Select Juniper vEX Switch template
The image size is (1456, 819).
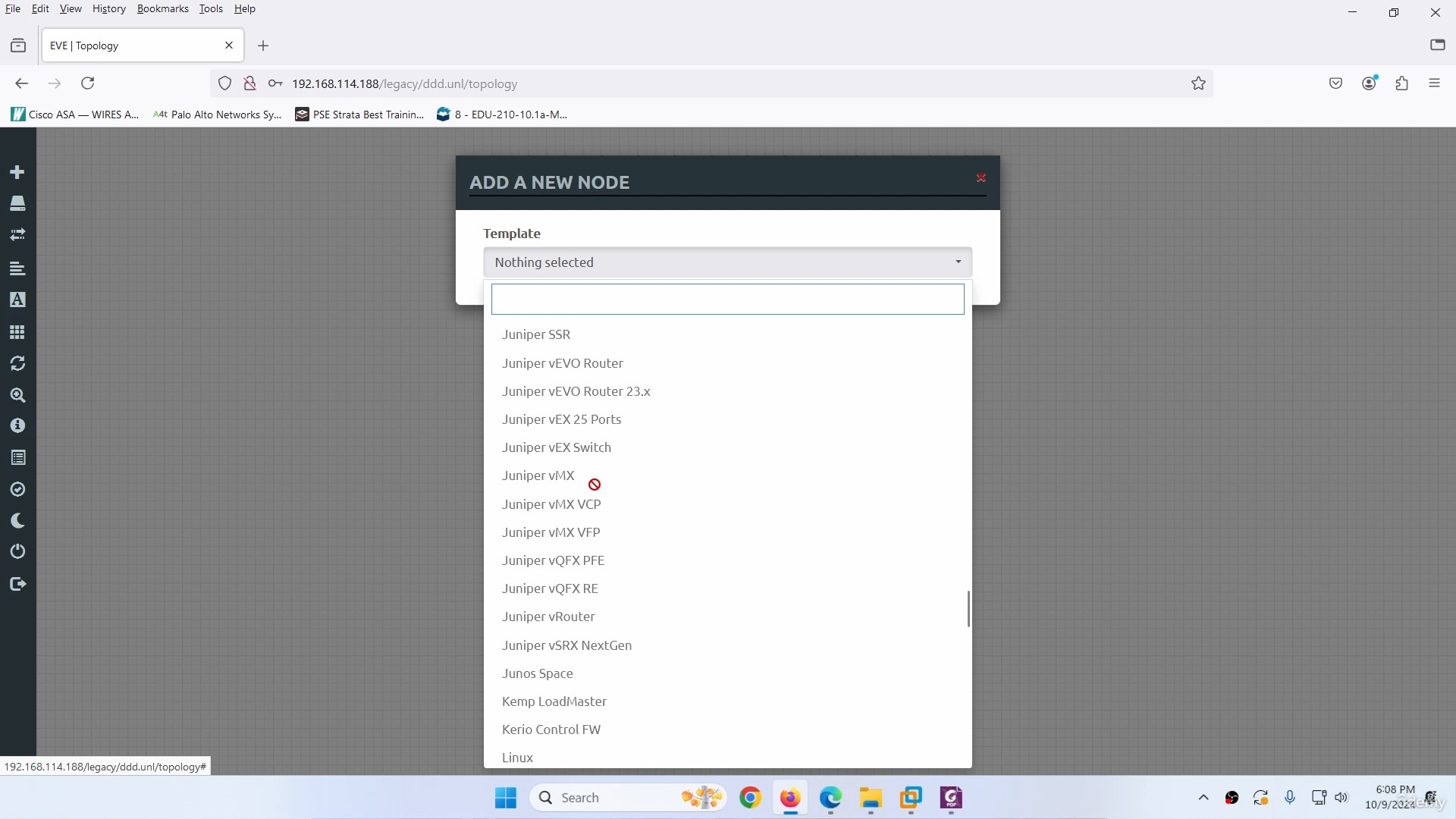pos(727,447)
